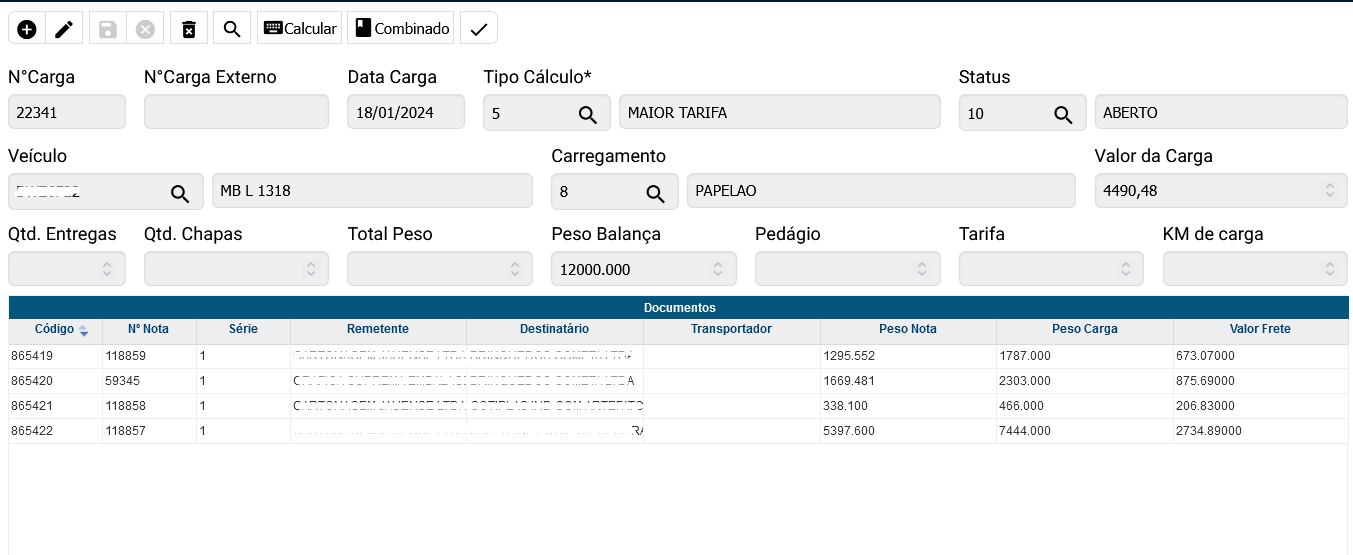Adjust the Valor da Carga spinner arrows

pyautogui.click(x=1329, y=190)
